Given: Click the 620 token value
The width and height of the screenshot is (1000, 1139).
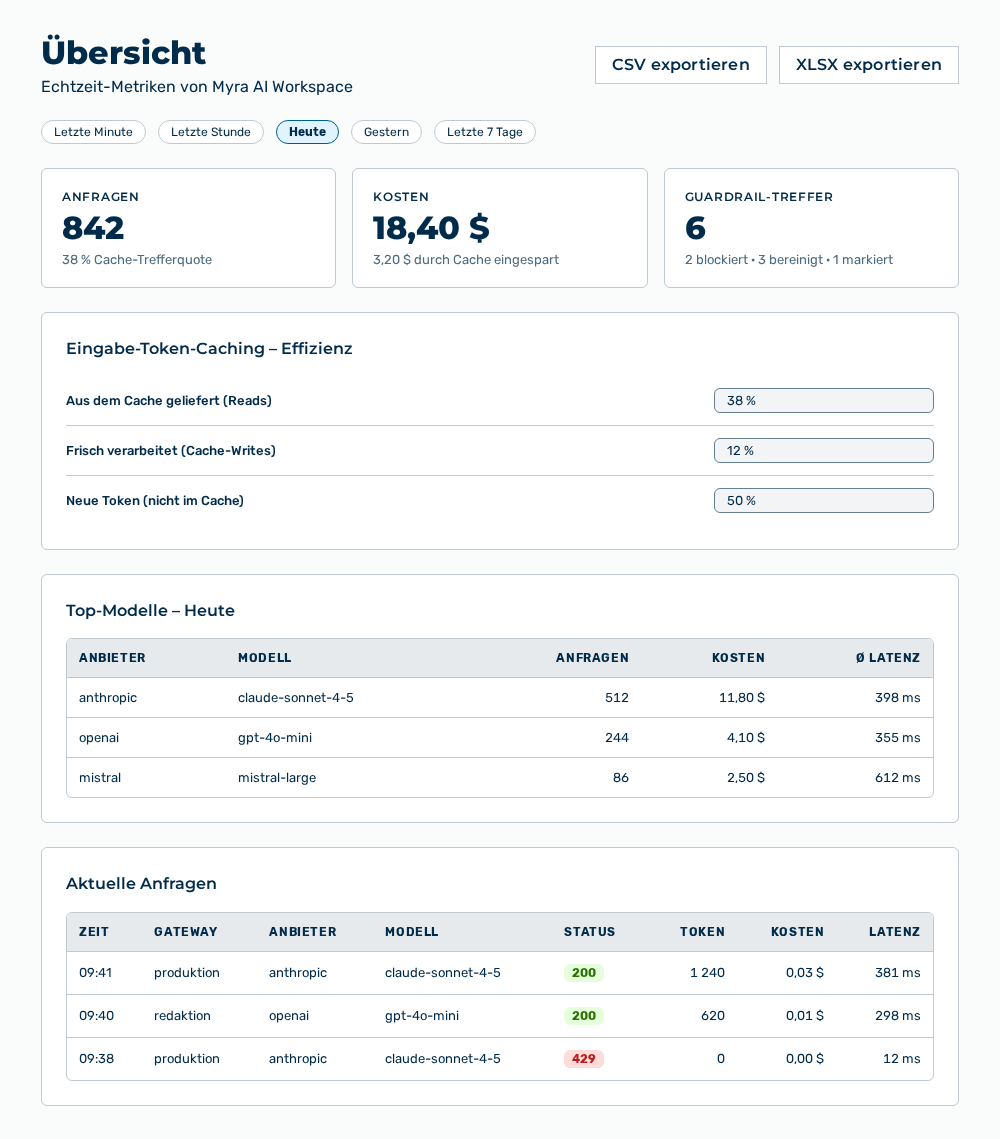Looking at the screenshot, I should [713, 1016].
